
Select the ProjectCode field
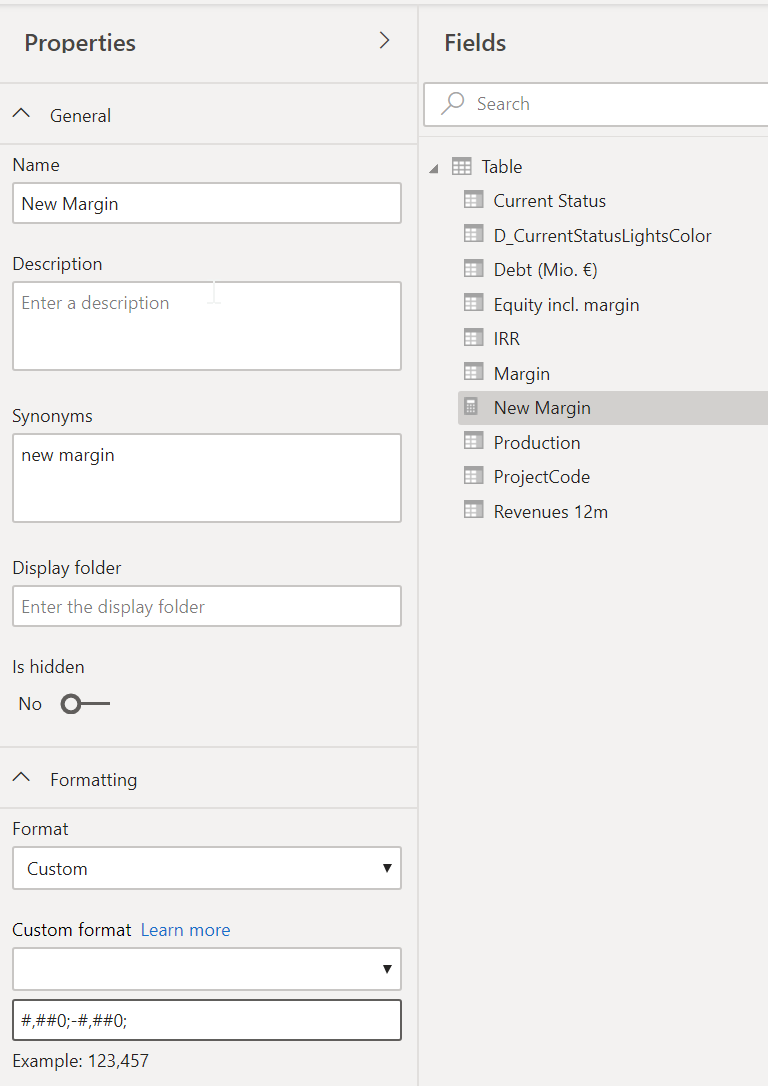(x=542, y=477)
